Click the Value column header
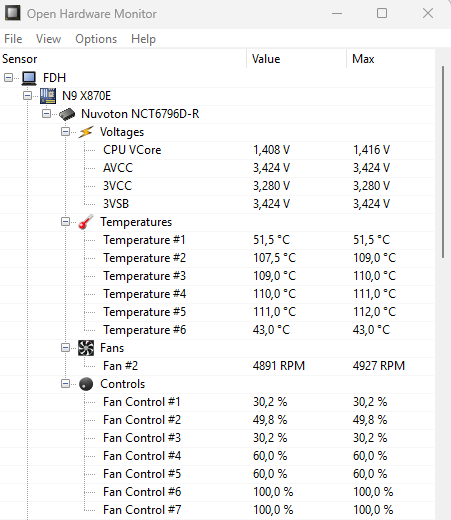This screenshot has height=520, width=451. tap(296, 59)
